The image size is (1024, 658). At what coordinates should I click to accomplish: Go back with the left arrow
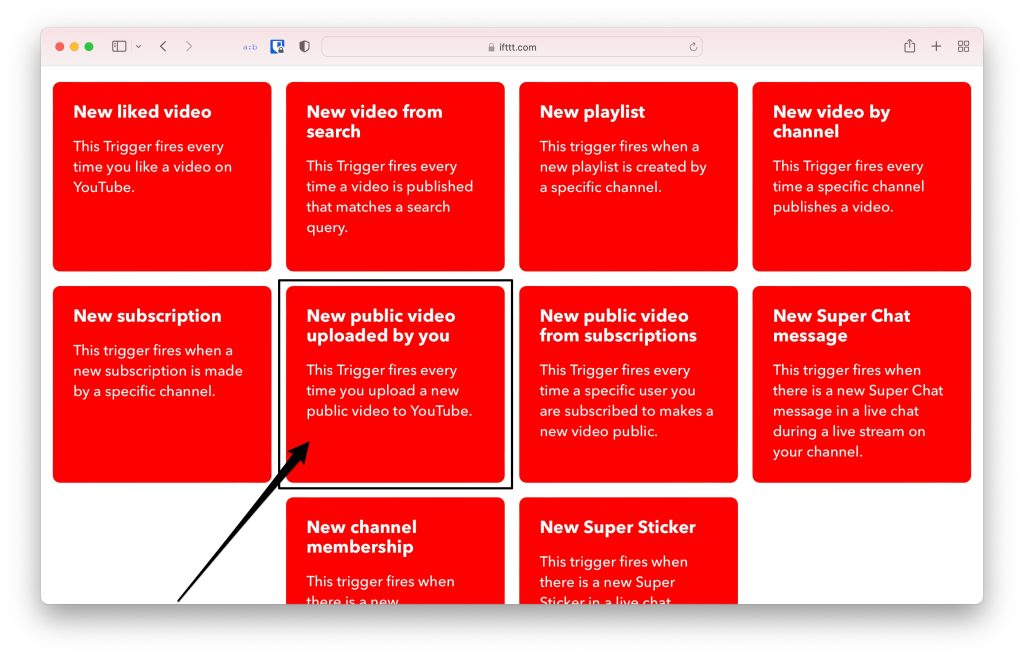pos(163,46)
